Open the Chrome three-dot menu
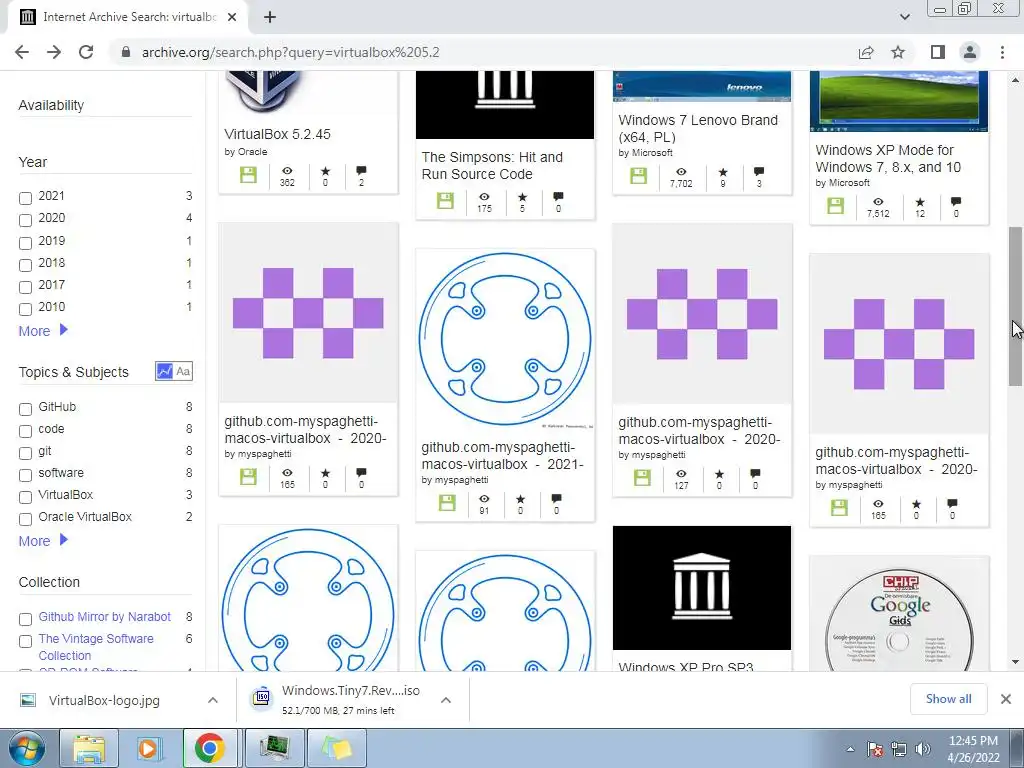 tap(1002, 52)
